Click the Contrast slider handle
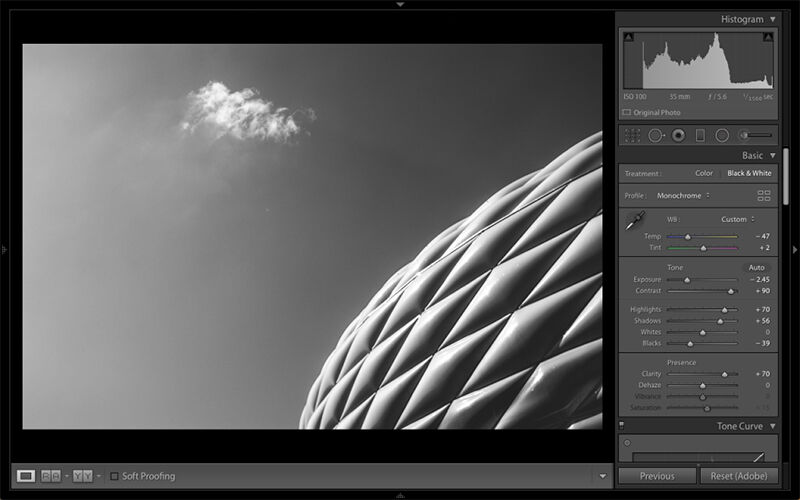The image size is (800, 500). [731, 291]
